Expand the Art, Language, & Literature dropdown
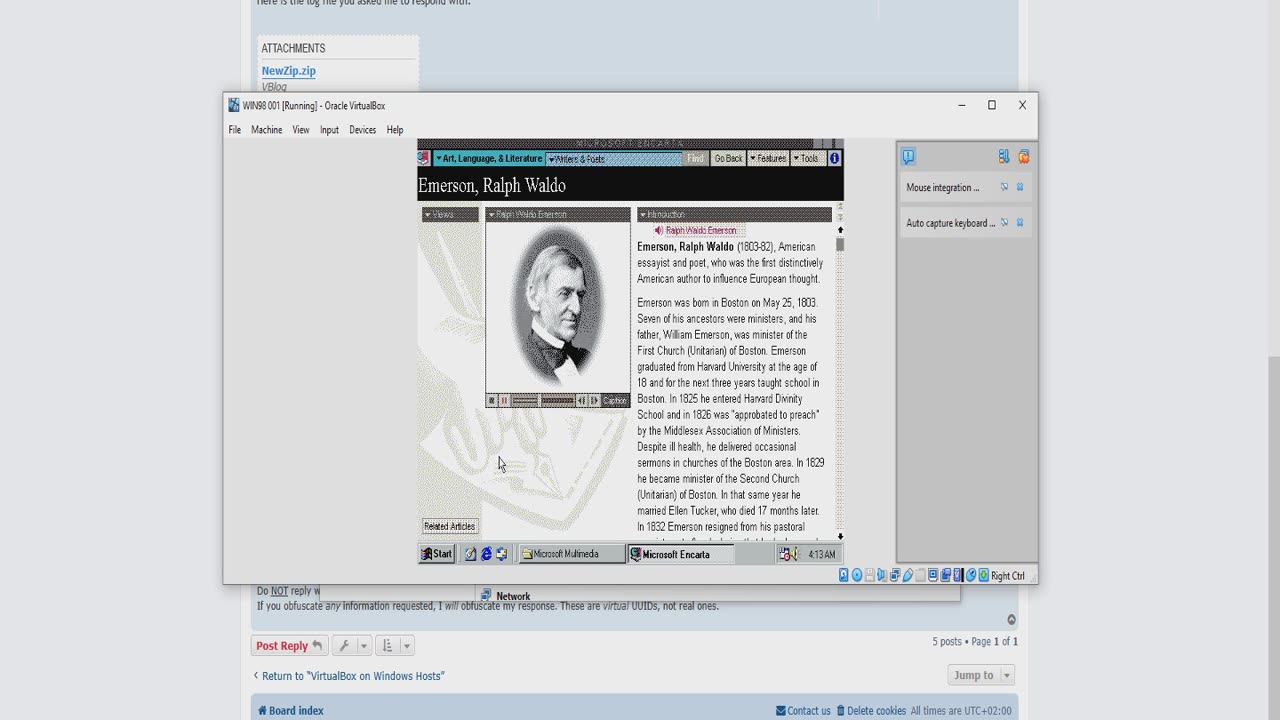 [488, 158]
